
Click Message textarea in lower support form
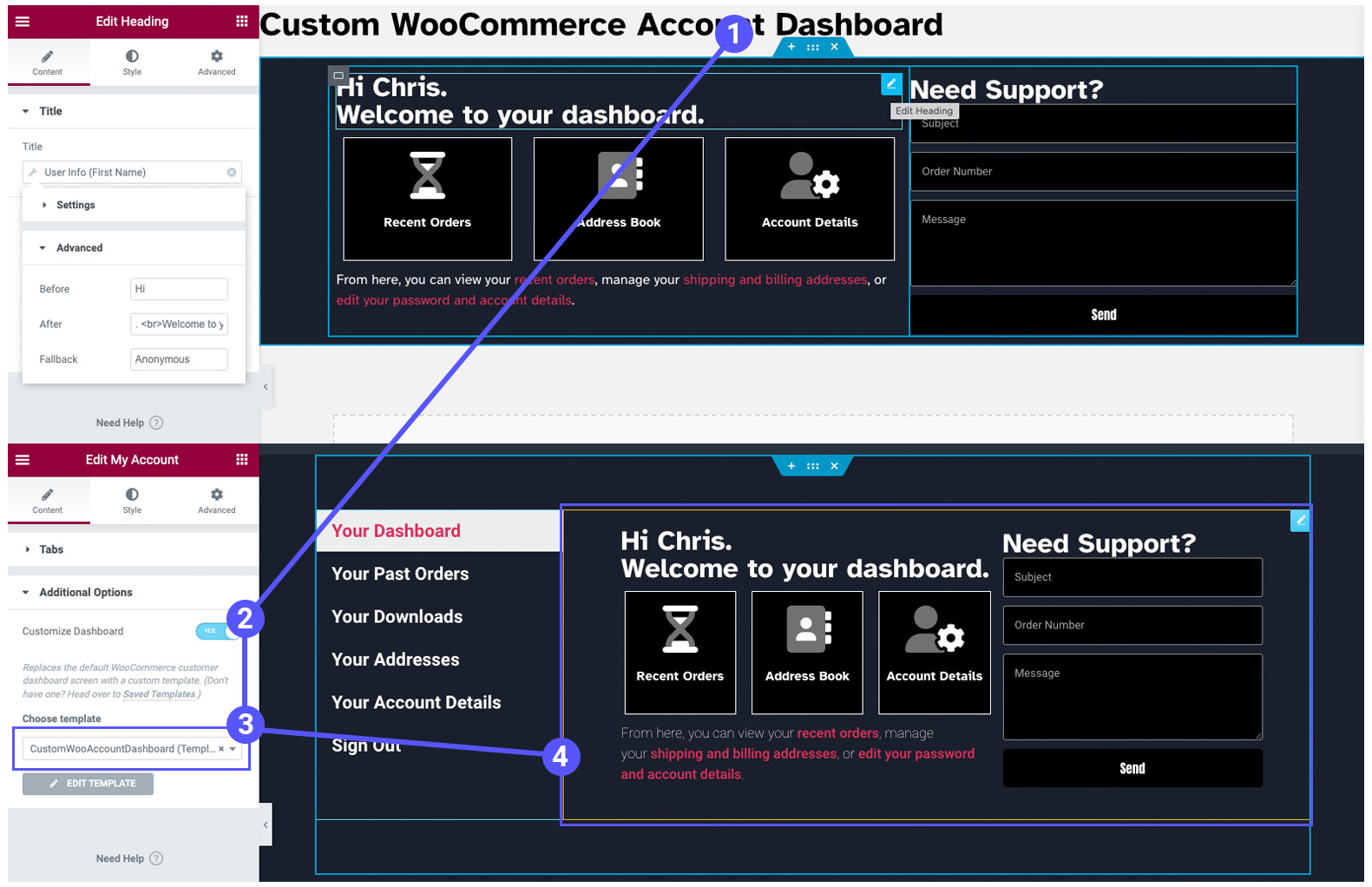click(x=1132, y=698)
